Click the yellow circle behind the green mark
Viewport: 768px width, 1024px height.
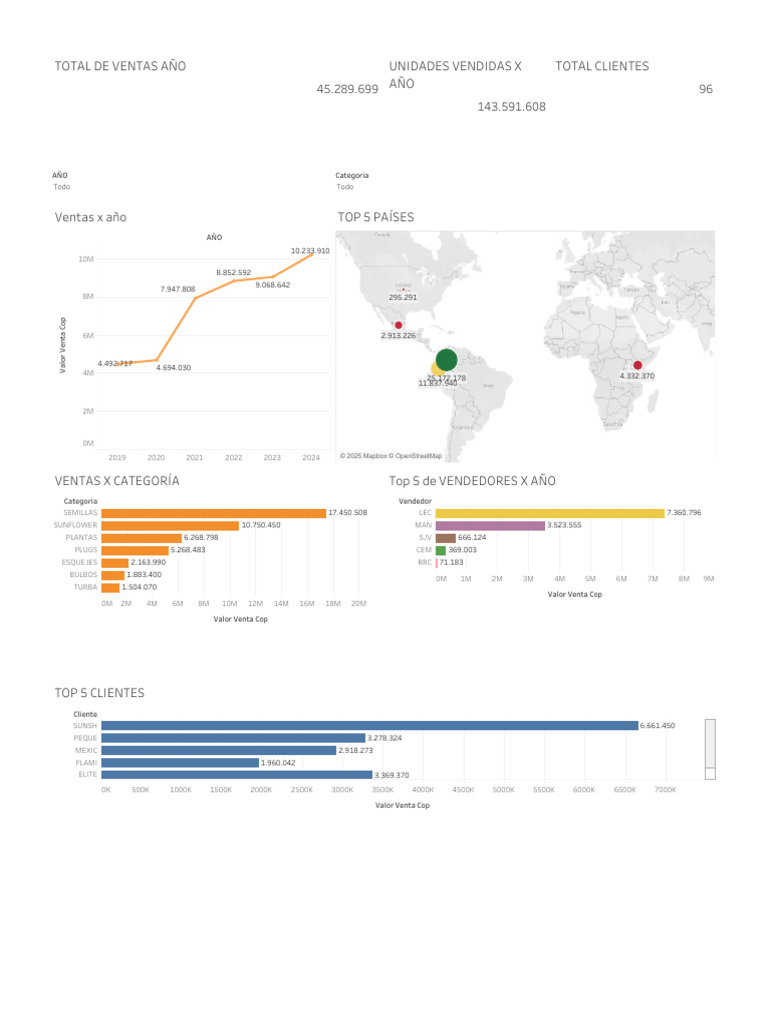(x=436, y=369)
